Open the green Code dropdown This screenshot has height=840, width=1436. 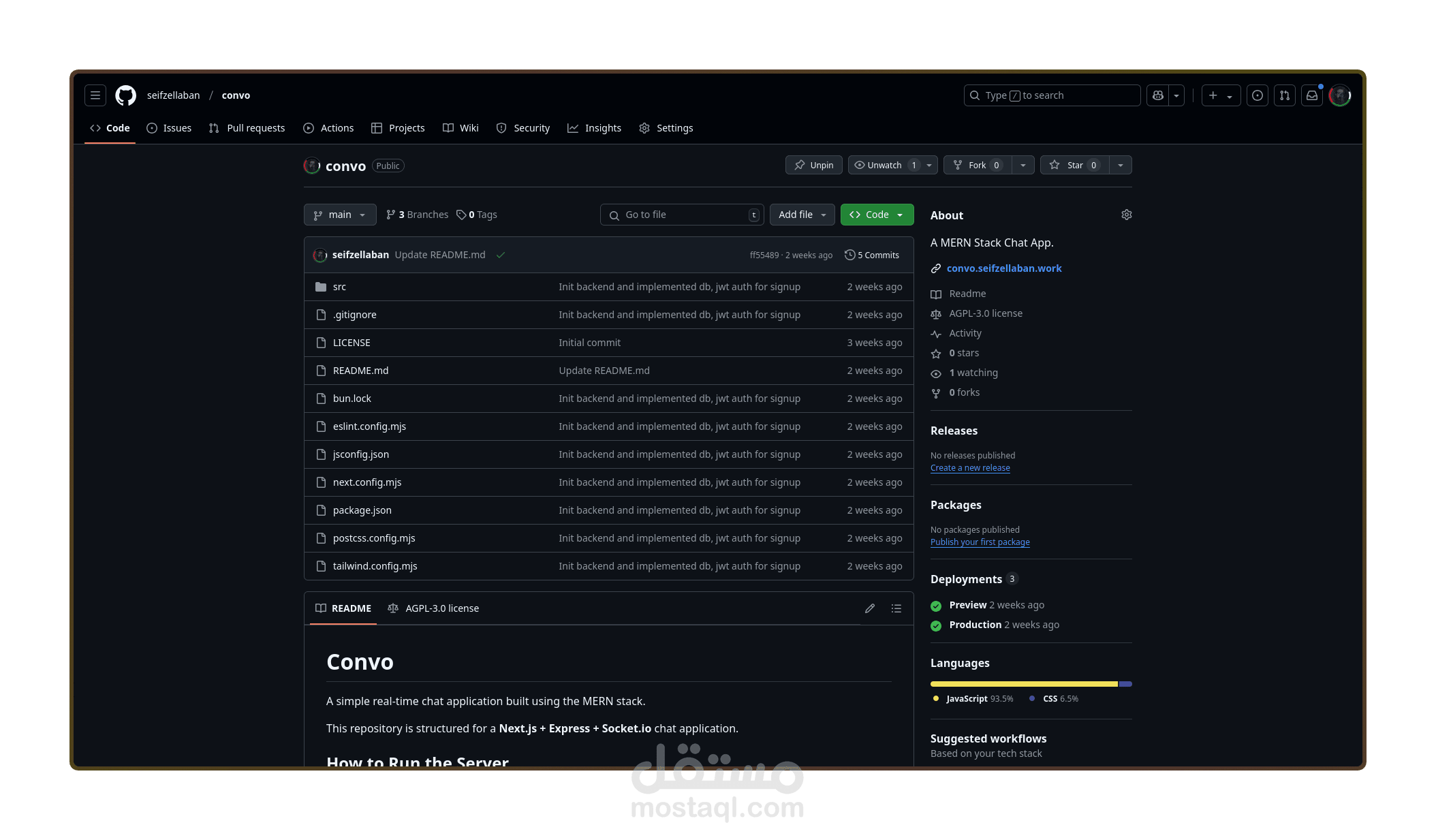pos(877,215)
